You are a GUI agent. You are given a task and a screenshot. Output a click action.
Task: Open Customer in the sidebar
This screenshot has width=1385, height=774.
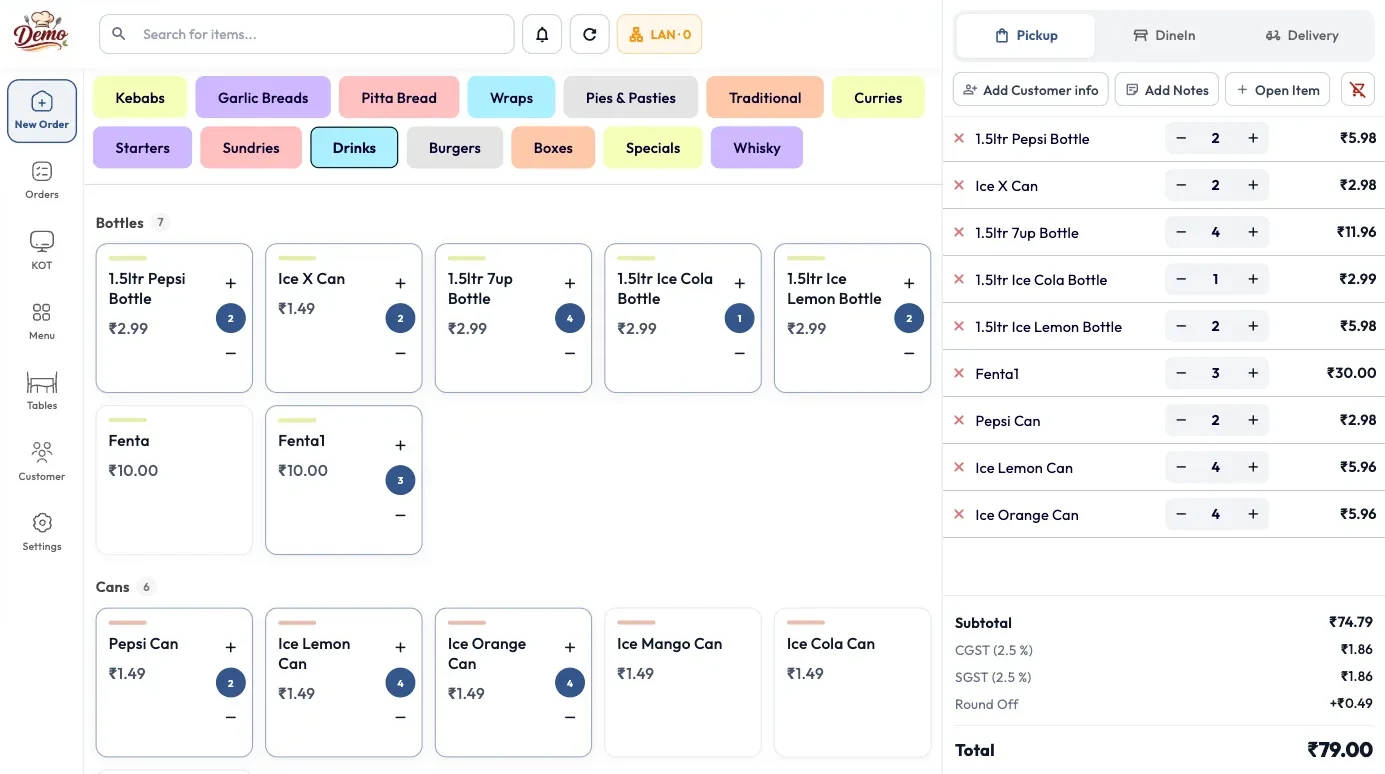point(42,462)
